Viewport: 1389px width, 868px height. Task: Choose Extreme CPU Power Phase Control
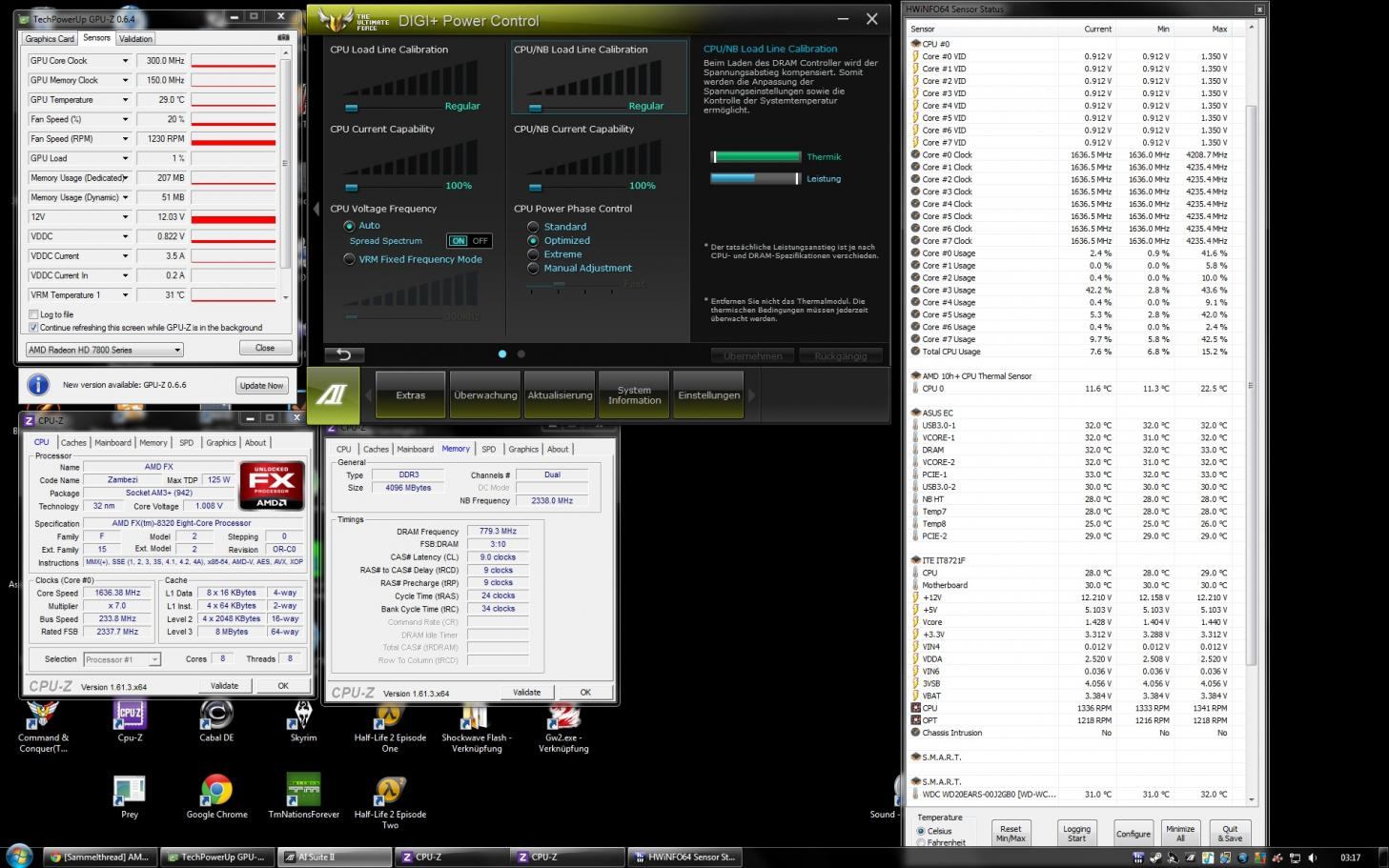pyautogui.click(x=533, y=254)
